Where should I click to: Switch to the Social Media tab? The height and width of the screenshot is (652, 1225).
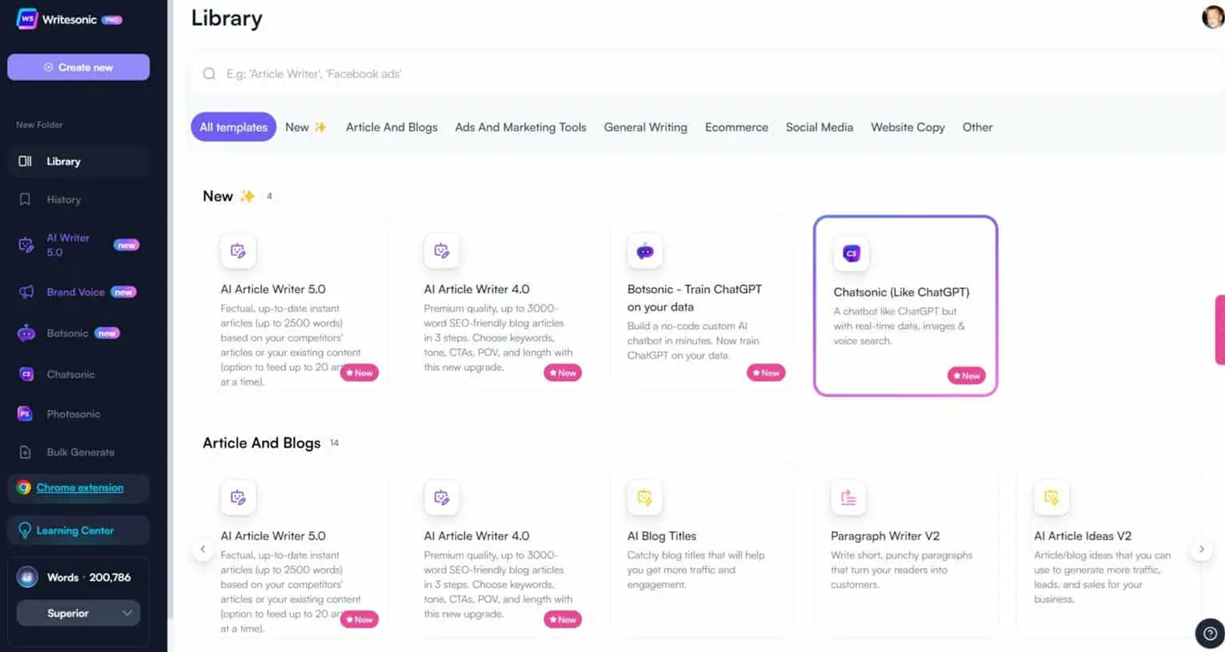[x=819, y=127]
